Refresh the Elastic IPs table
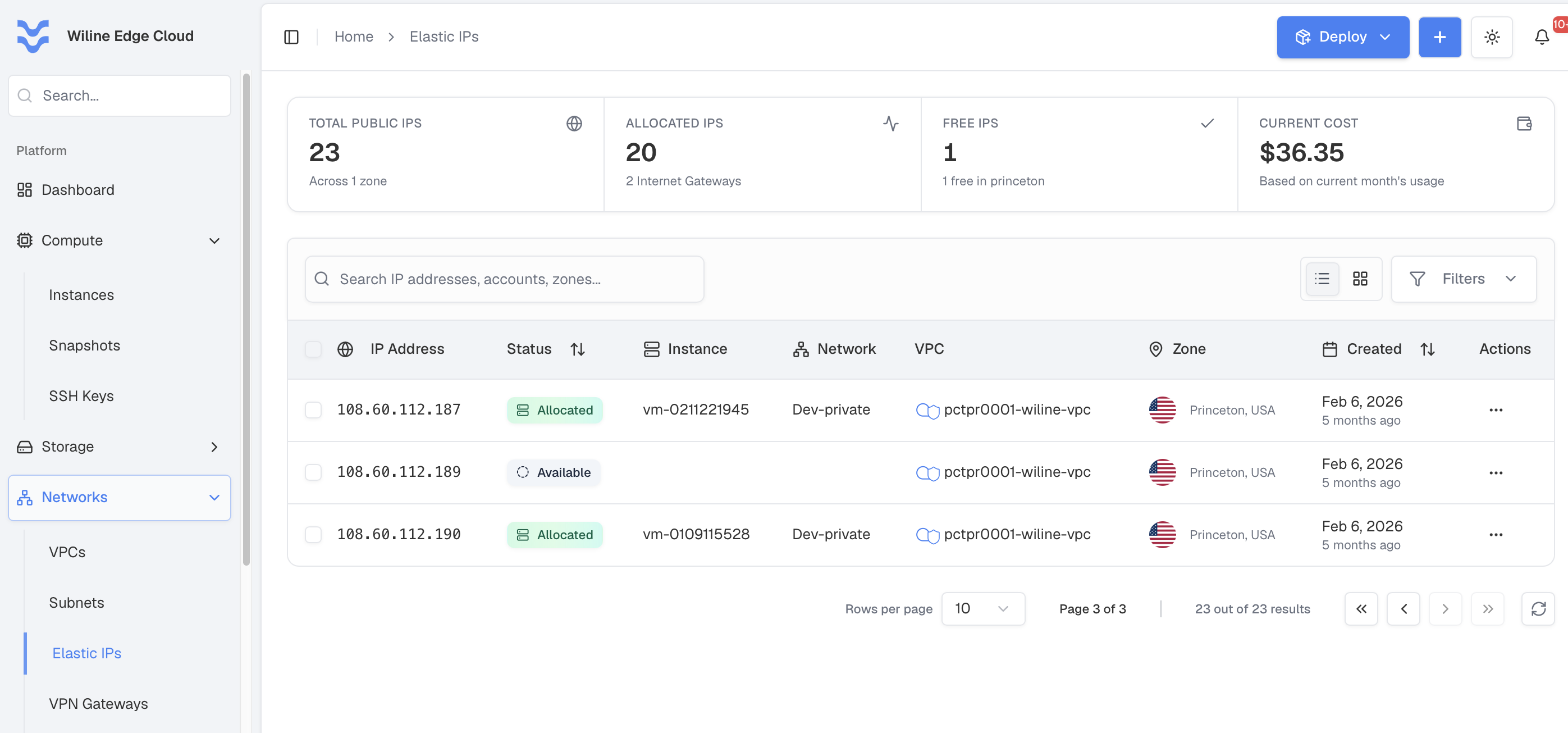Viewport: 1568px width, 733px height. pos(1538,609)
